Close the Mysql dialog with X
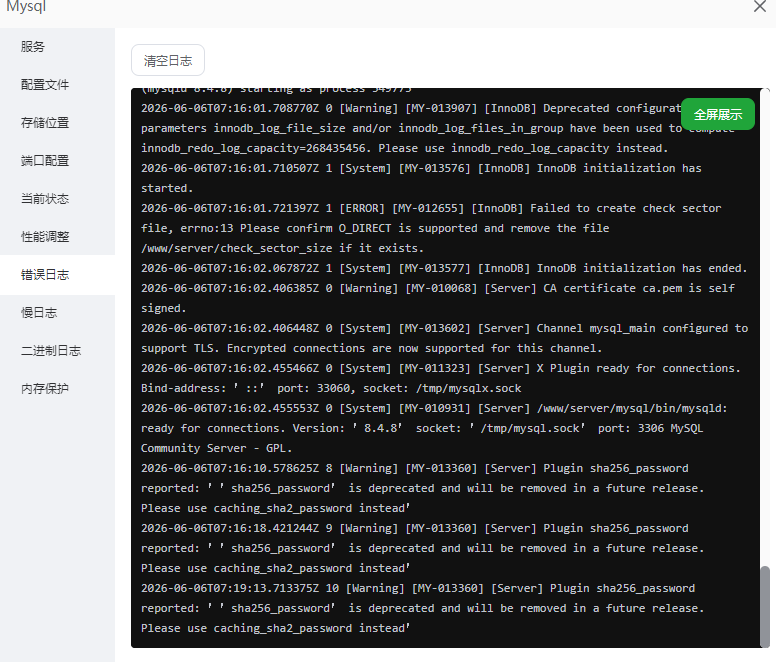 click(760, 6)
